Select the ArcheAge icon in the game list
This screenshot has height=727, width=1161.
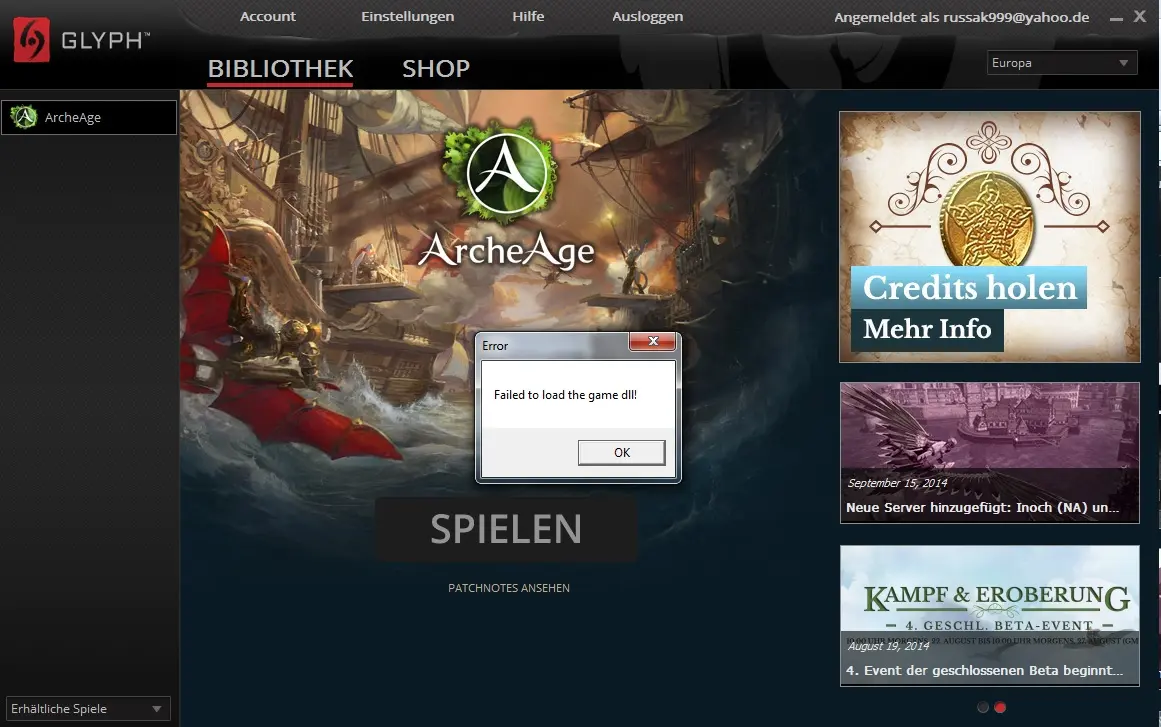[x=24, y=117]
